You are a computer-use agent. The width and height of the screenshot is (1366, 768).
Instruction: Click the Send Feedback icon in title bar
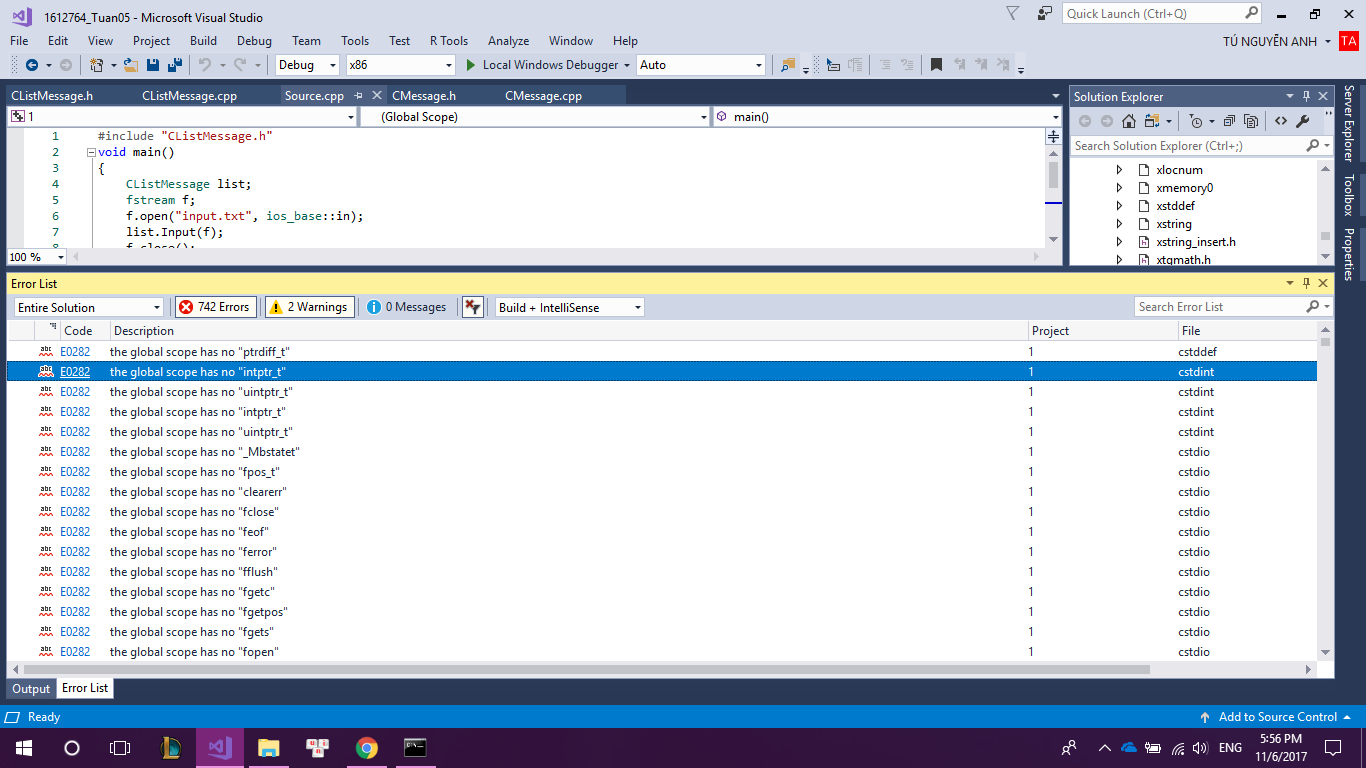1044,13
